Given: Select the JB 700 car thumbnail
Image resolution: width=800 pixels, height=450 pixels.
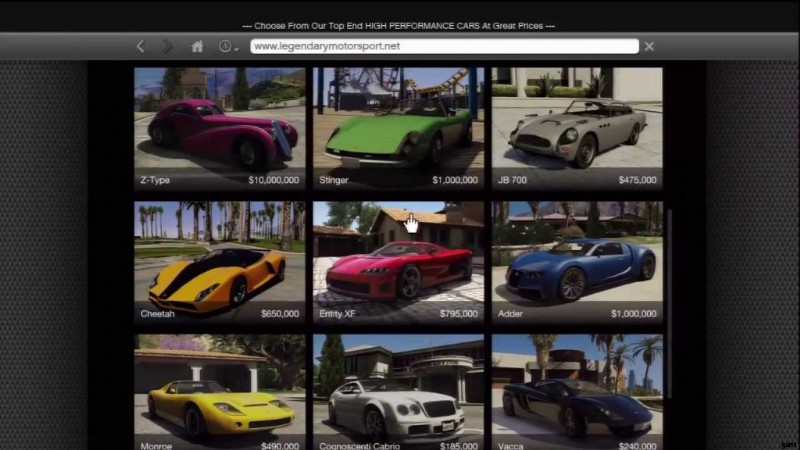Looking at the screenshot, I should pos(577,129).
